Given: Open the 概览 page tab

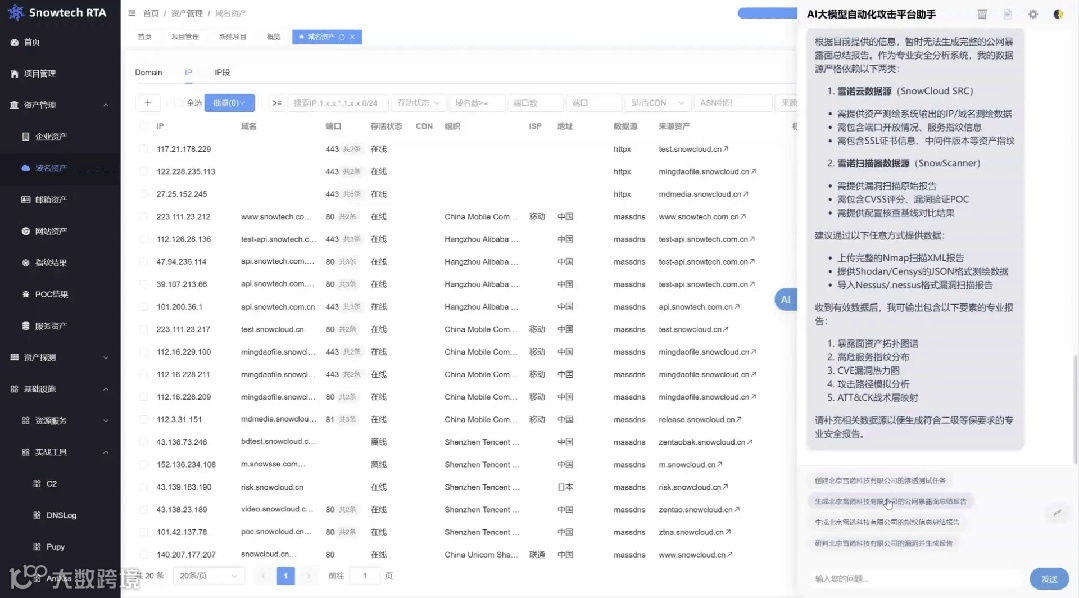Looking at the screenshot, I should tap(274, 36).
